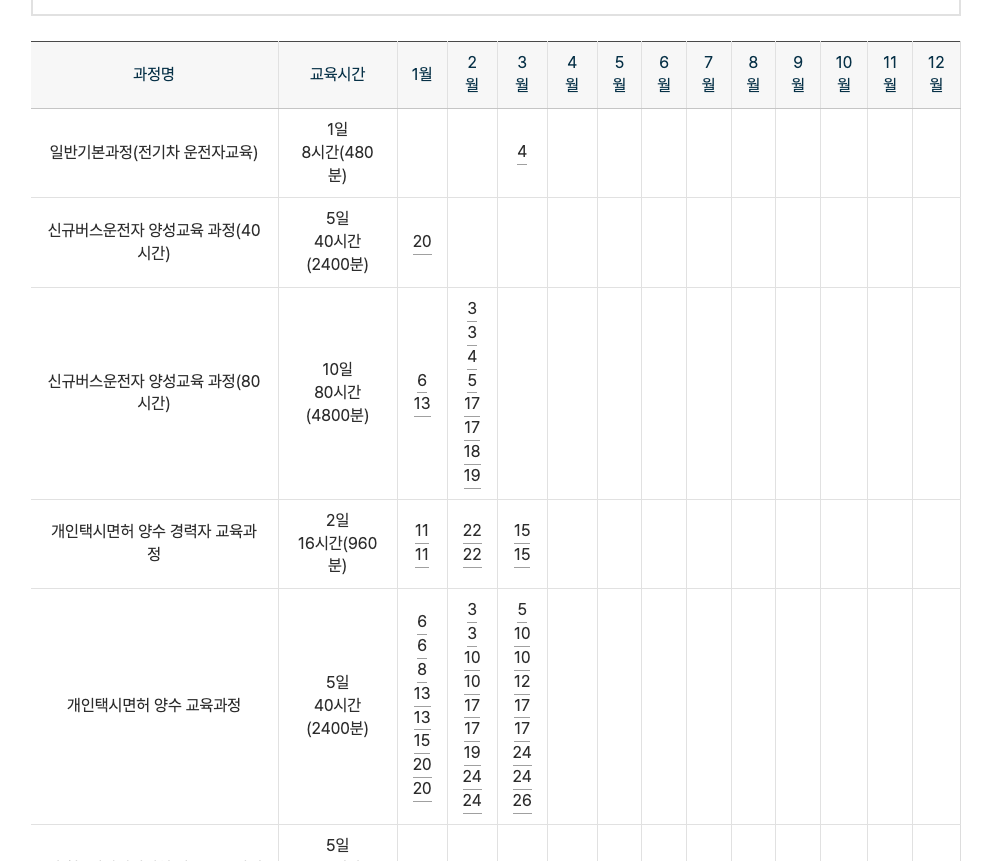Click the 12월 column header
Screen dimensions: 989x861
click(935, 74)
